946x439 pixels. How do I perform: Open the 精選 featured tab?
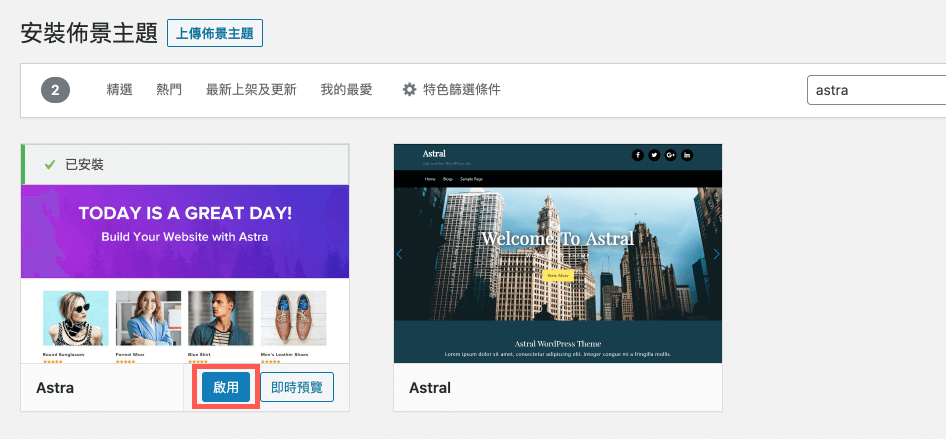[119, 90]
